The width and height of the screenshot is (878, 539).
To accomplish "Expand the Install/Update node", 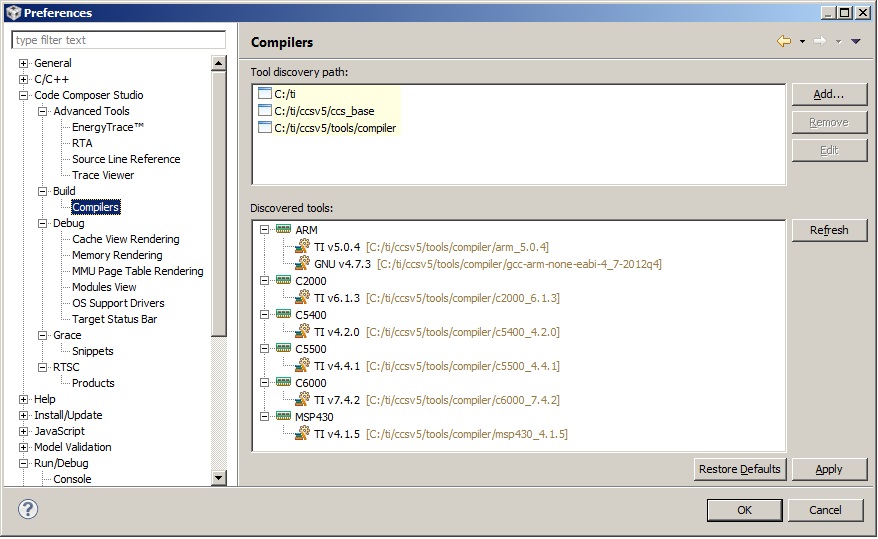I will pos(24,415).
